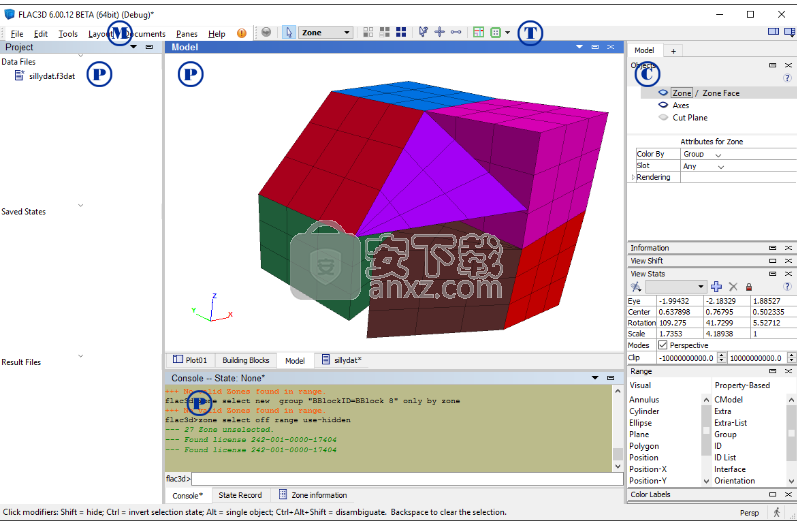The height and width of the screenshot is (524, 797).
Task: Open the Console pane header dropdown arrow
Action: (595, 378)
